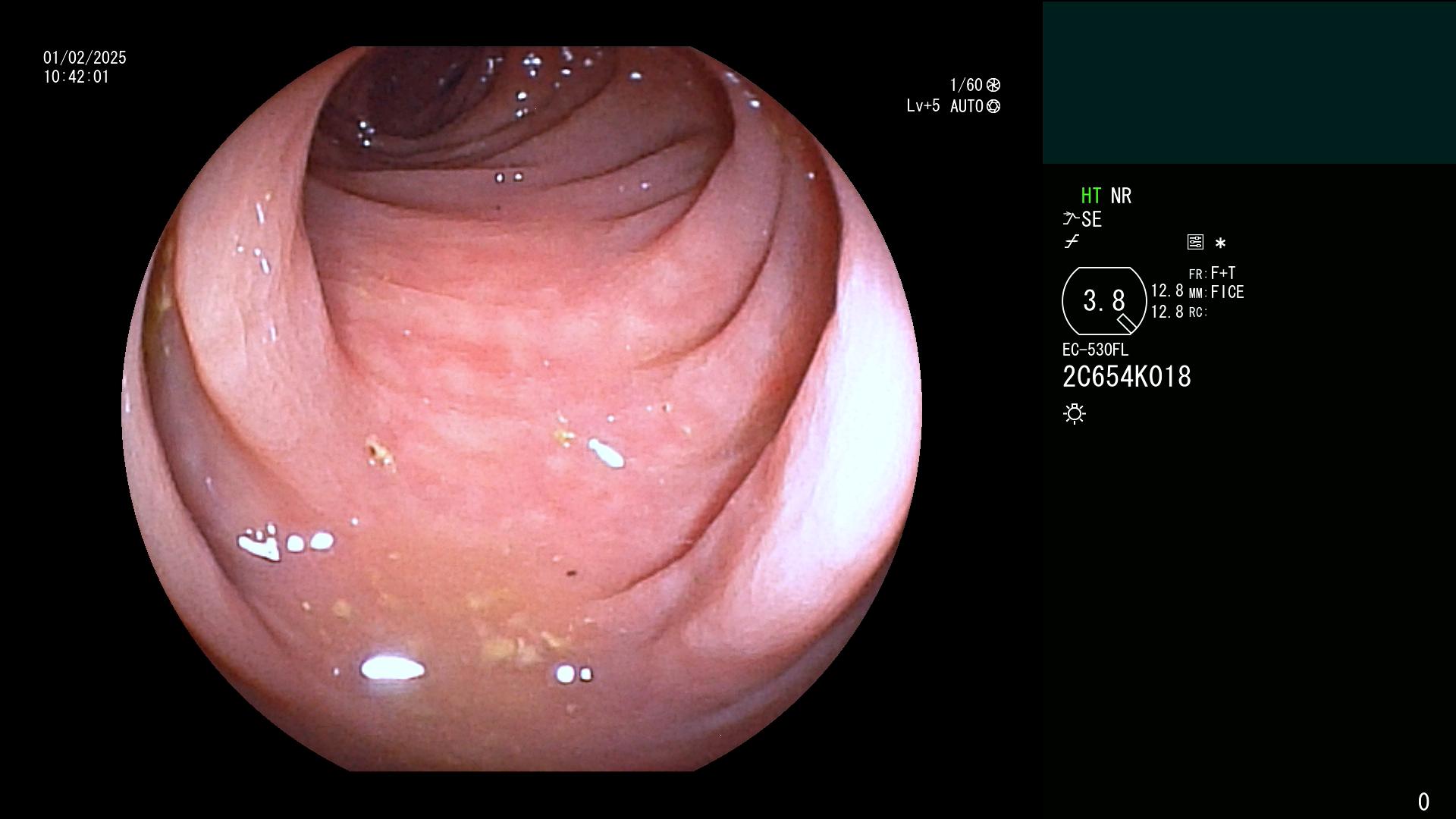Viewport: 1456px width, 819px height.
Task: Click the shutter speed fan icon
Action: (x=993, y=85)
